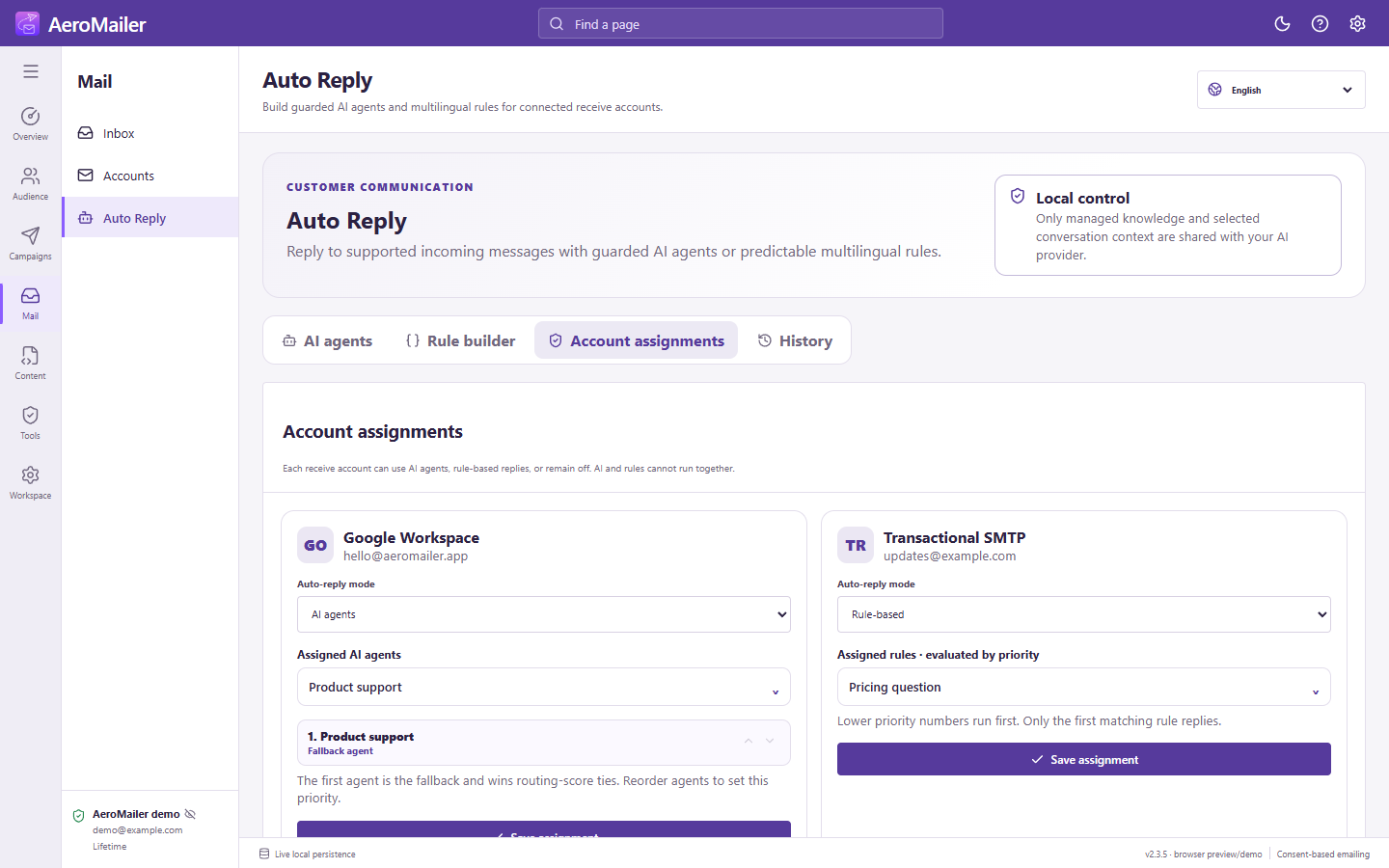The height and width of the screenshot is (868, 1389).
Task: Switch to the Rule builder tab
Action: tap(460, 340)
